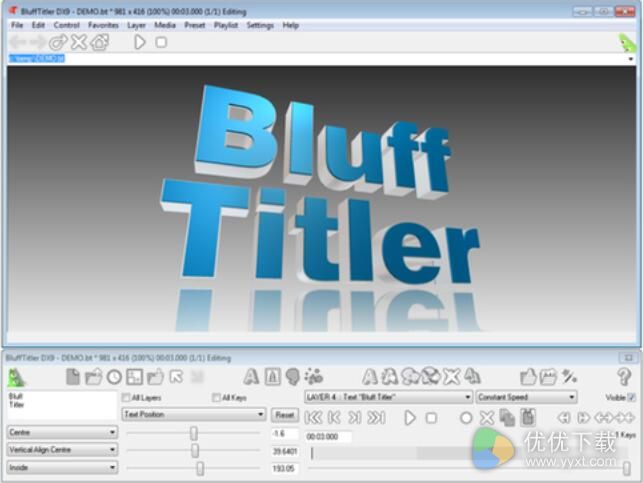The height and width of the screenshot is (483, 643).
Task: Click the green frog icon at top right
Action: (x=627, y=43)
